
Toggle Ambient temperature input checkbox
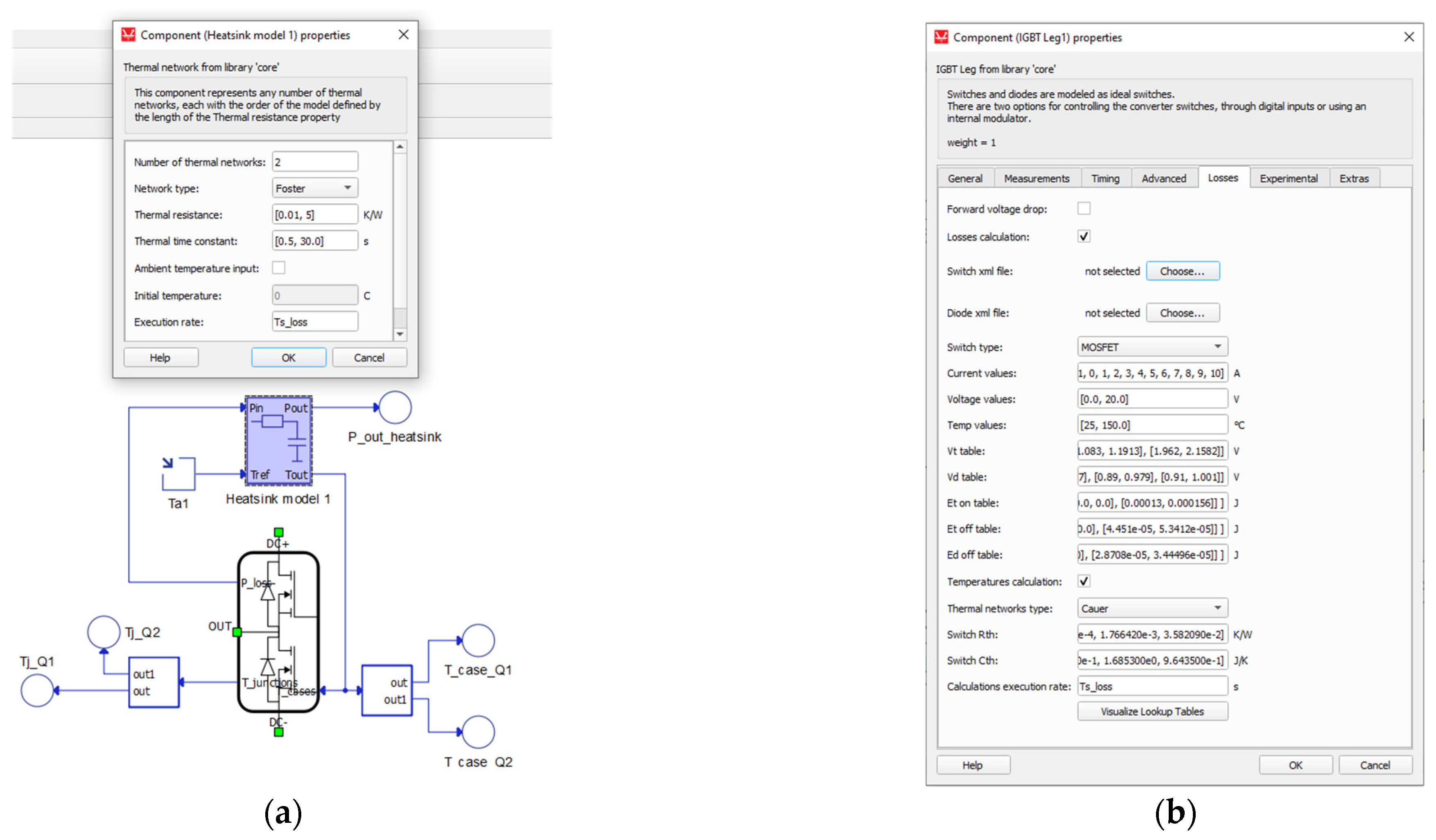tap(279, 268)
